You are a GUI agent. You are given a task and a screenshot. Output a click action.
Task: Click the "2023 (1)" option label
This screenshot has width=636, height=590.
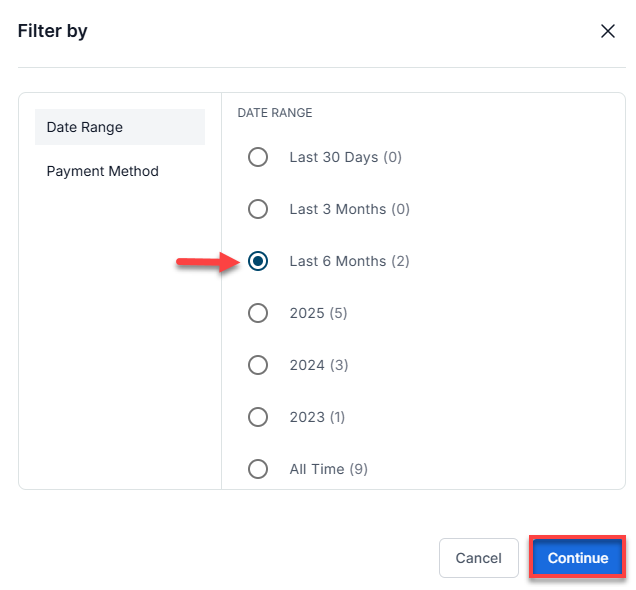[x=317, y=417]
